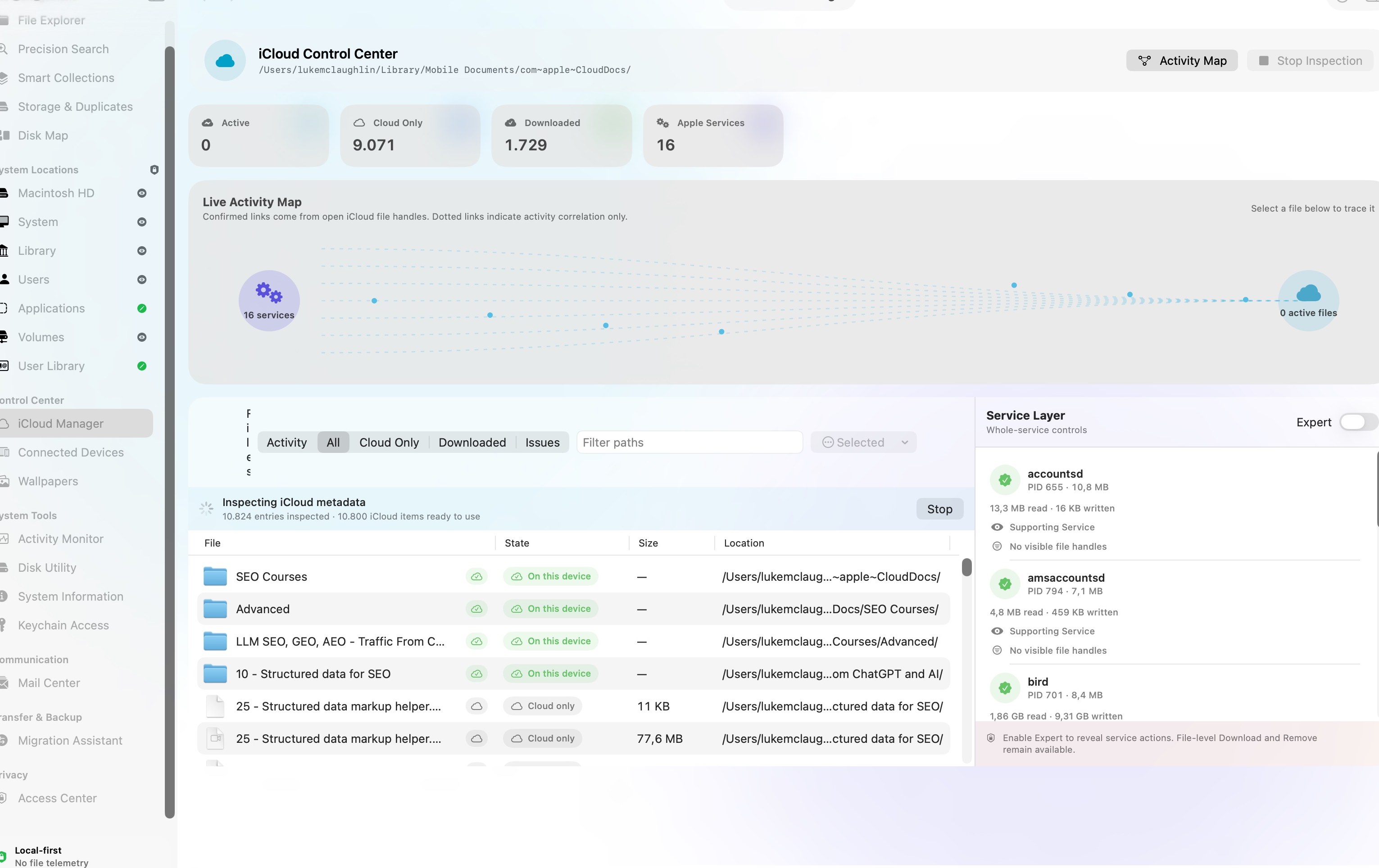Click the iCloud Control Center cloud logo
Image resolution: width=1379 pixels, height=868 pixels.
click(x=225, y=60)
